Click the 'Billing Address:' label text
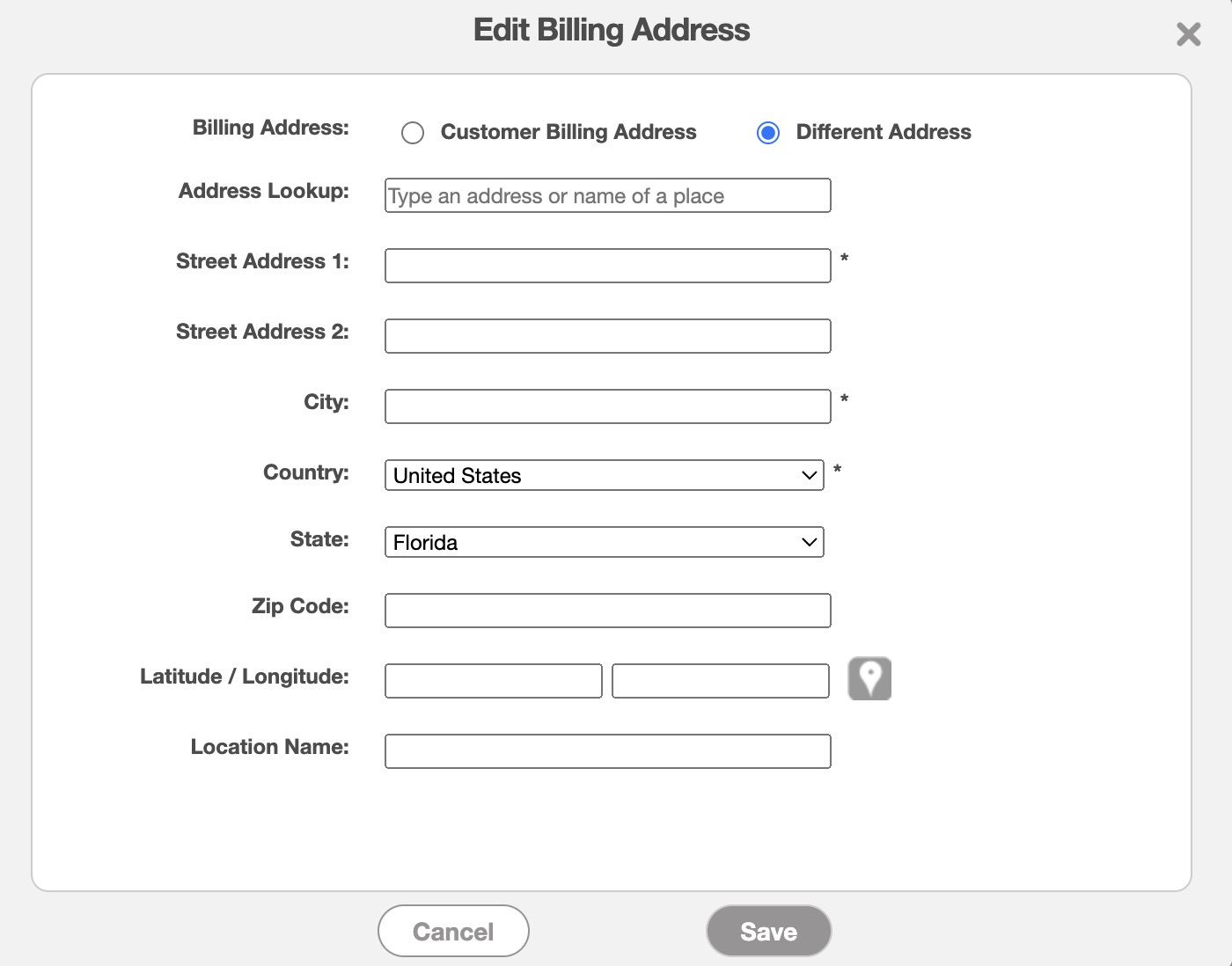The height and width of the screenshot is (966, 1232). coord(270,128)
